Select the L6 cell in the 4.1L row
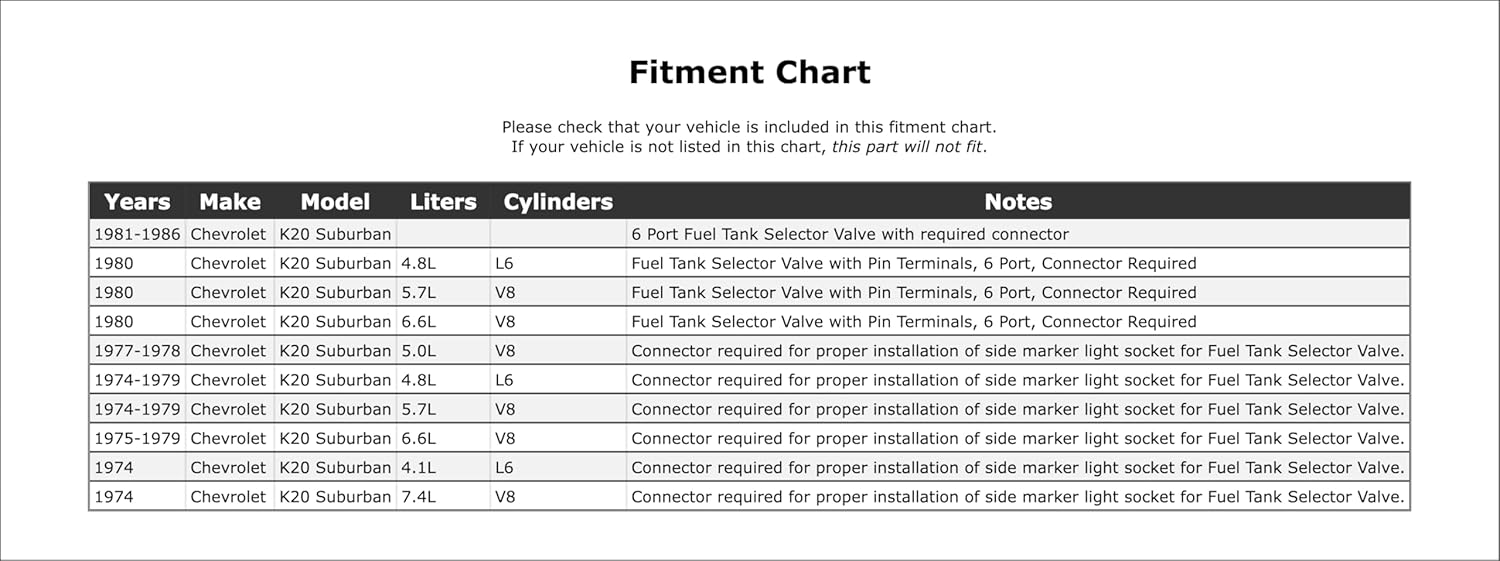1500x561 pixels. (x=506, y=467)
